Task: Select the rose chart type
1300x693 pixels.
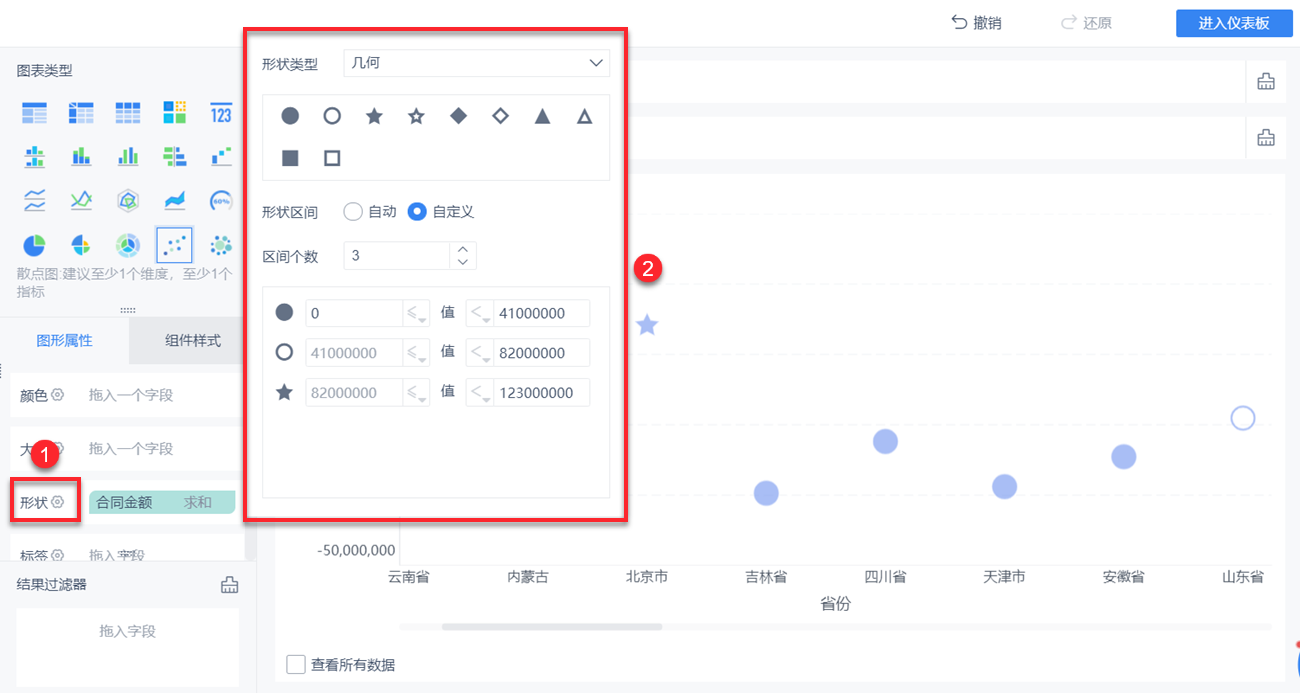Action: 81,244
